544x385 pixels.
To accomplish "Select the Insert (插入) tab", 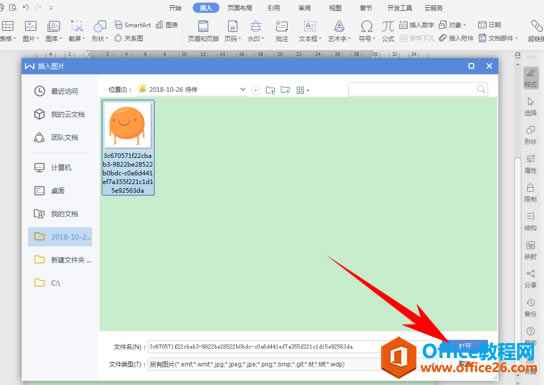I will [206, 8].
